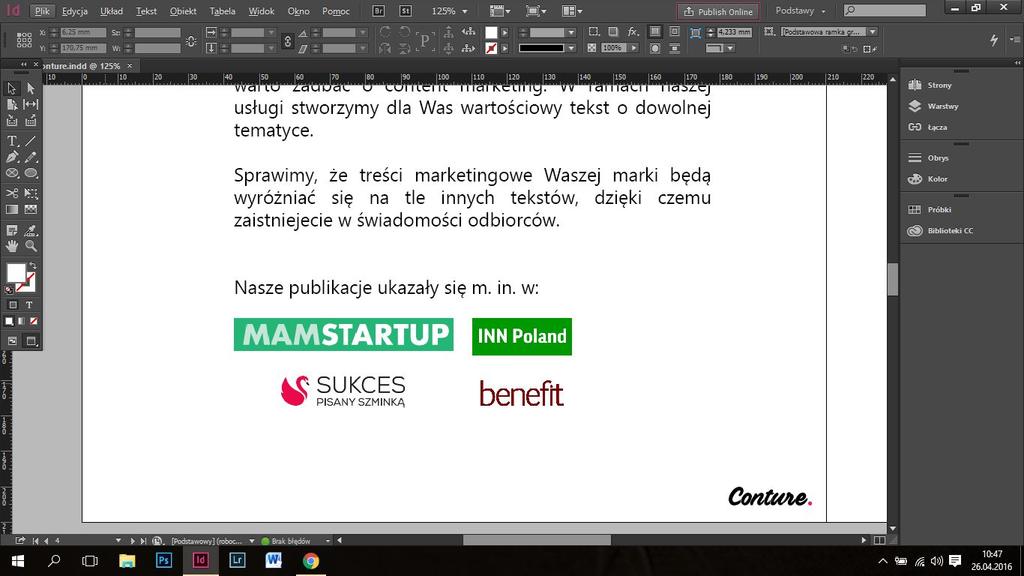The width and height of the screenshot is (1024, 576).
Task: Swap fill and stroke arrows
Action: click(32, 265)
